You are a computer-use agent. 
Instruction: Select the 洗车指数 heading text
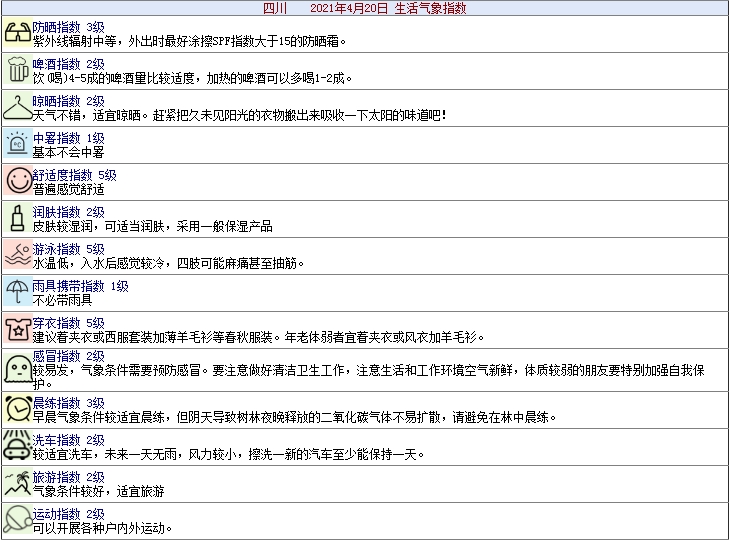tap(57, 440)
